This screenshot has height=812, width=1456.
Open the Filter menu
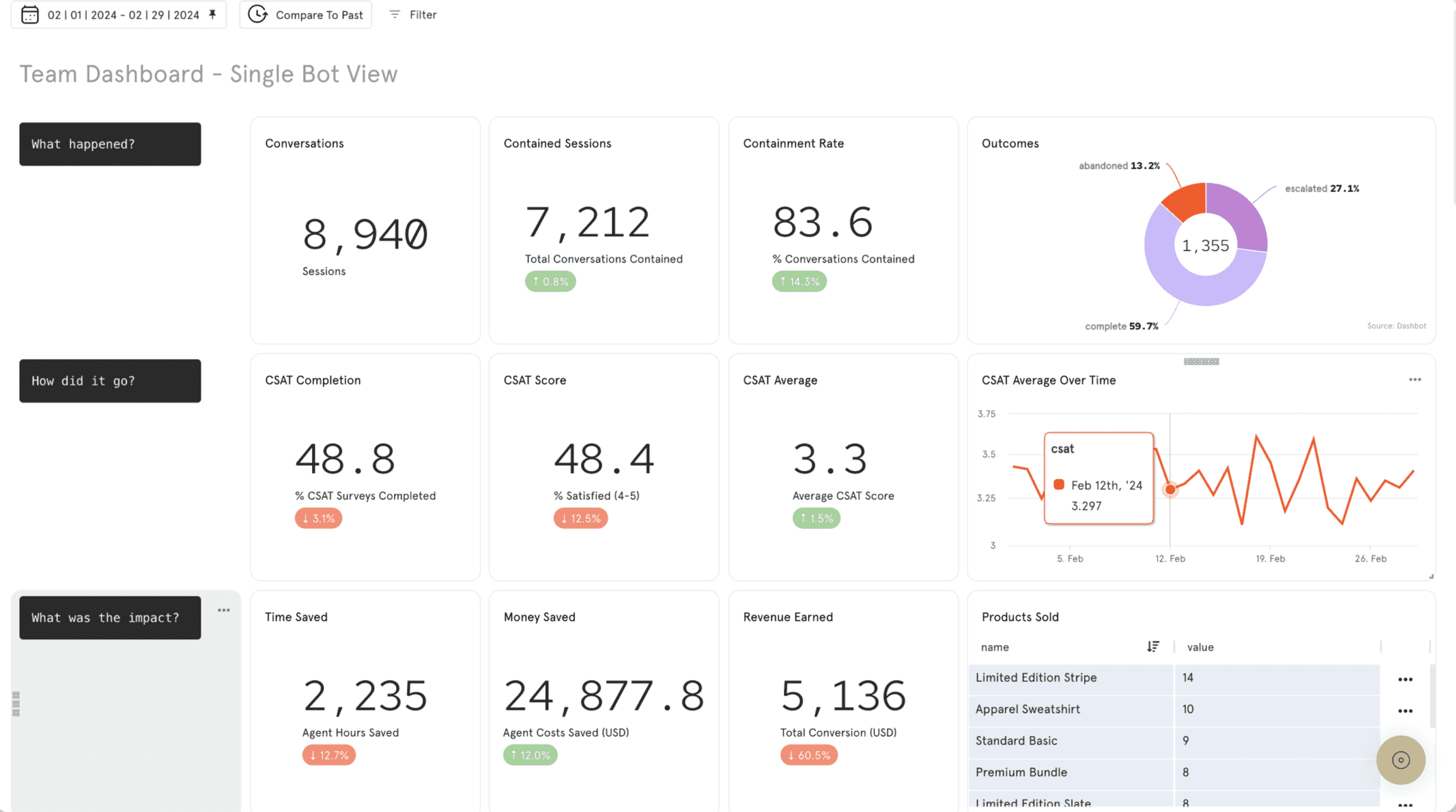point(413,15)
